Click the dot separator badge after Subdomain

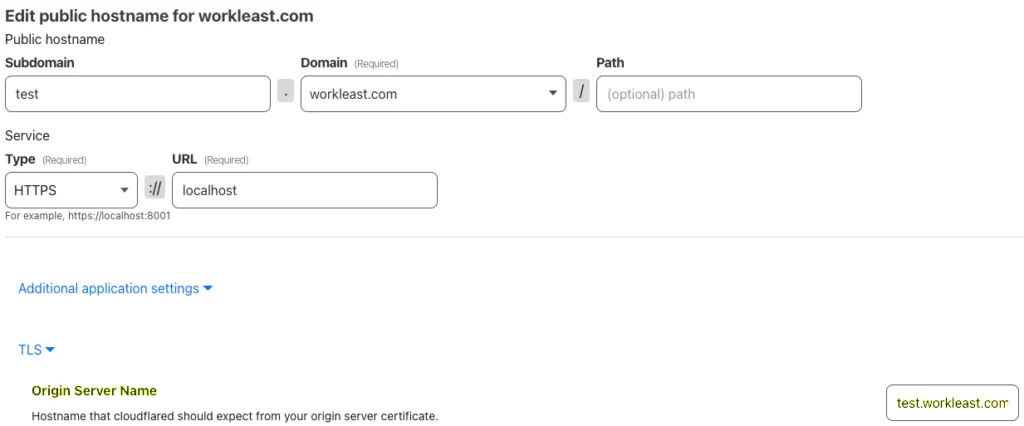[x=285, y=90]
